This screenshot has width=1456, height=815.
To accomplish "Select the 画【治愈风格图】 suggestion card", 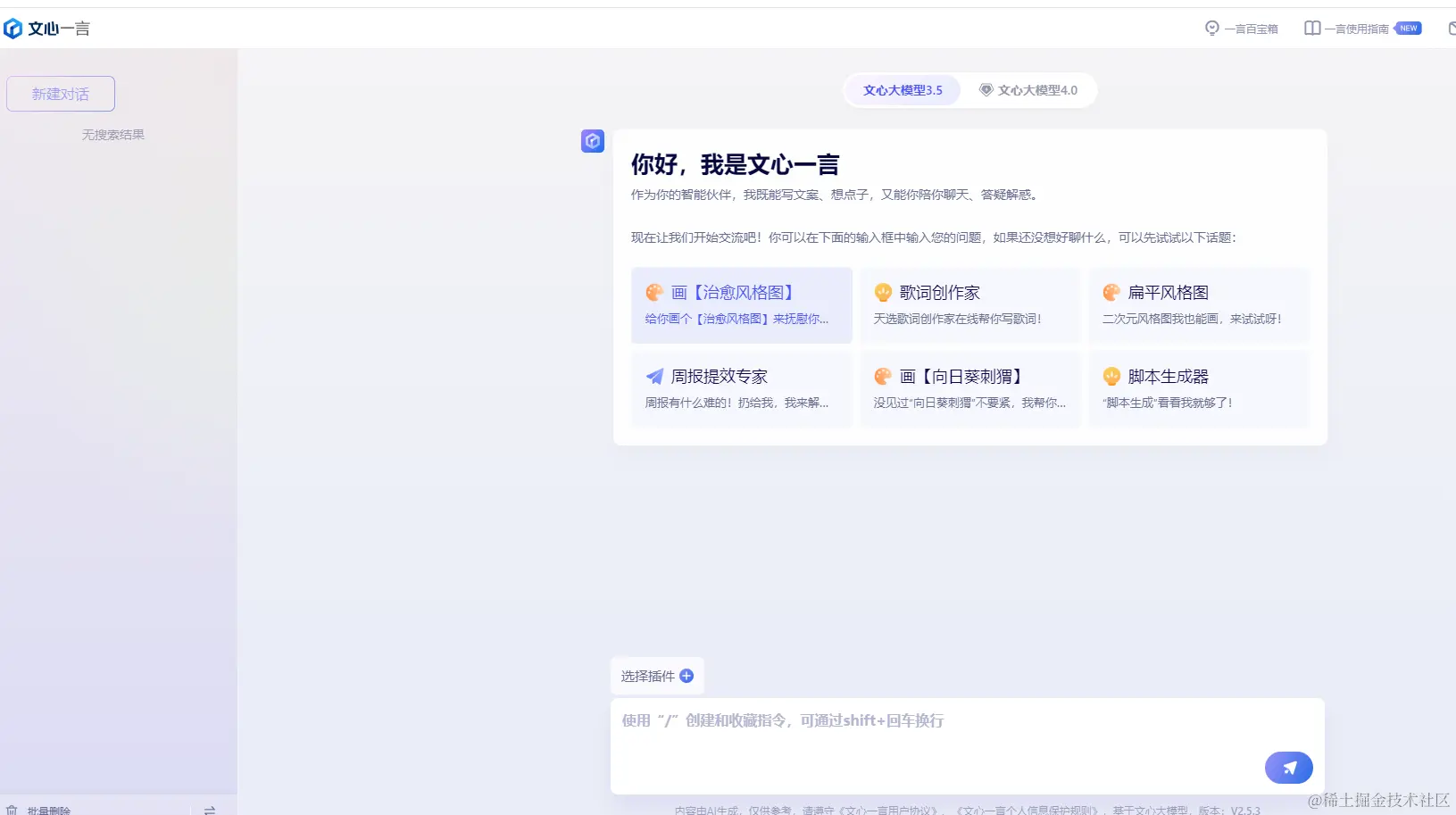I will point(742,305).
